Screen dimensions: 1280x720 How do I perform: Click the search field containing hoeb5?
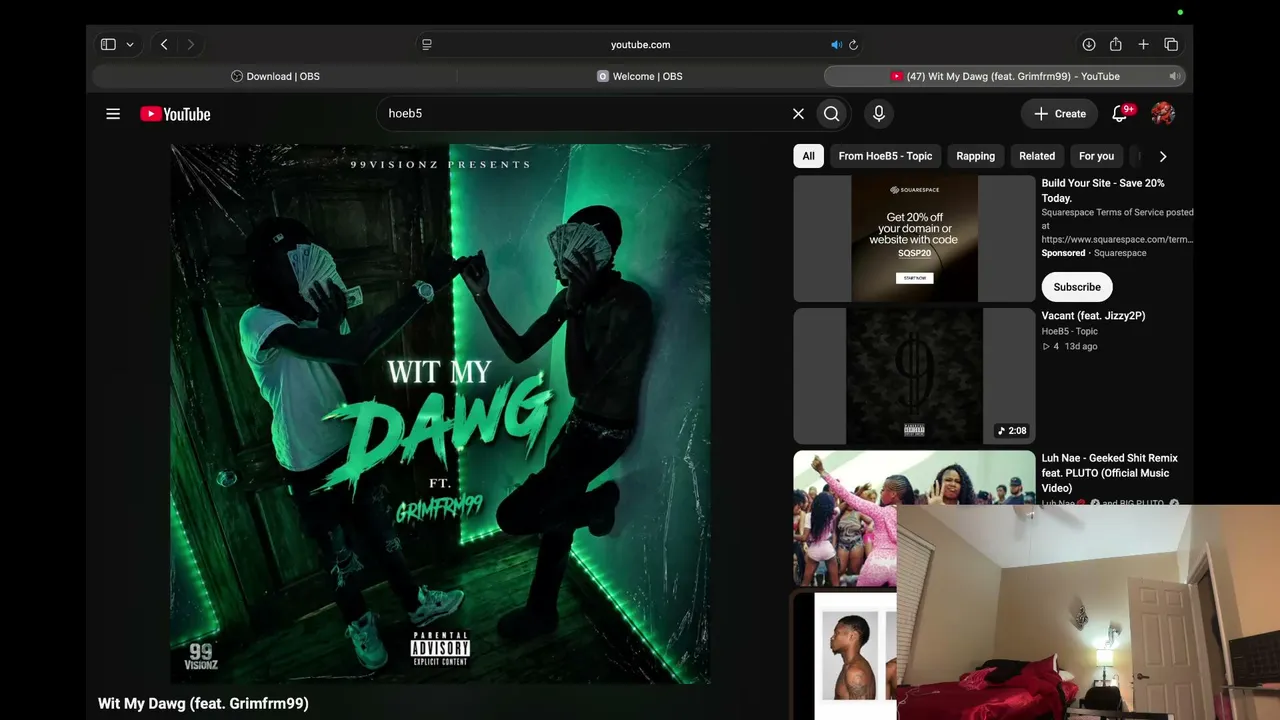click(x=585, y=114)
